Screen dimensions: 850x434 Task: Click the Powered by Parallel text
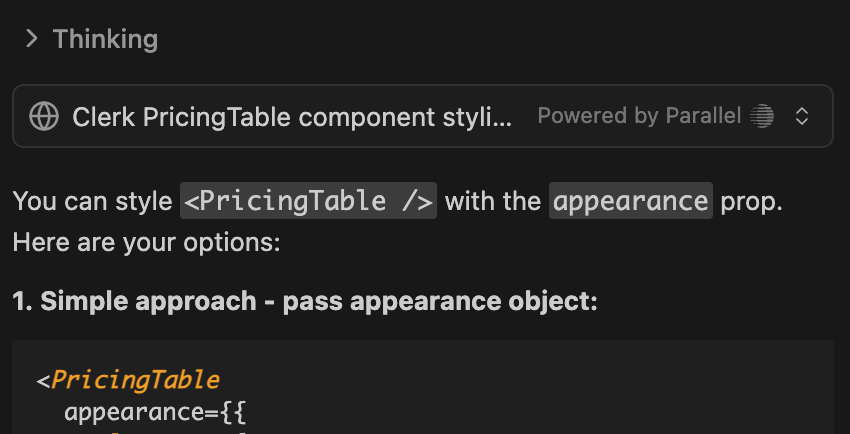coord(639,116)
